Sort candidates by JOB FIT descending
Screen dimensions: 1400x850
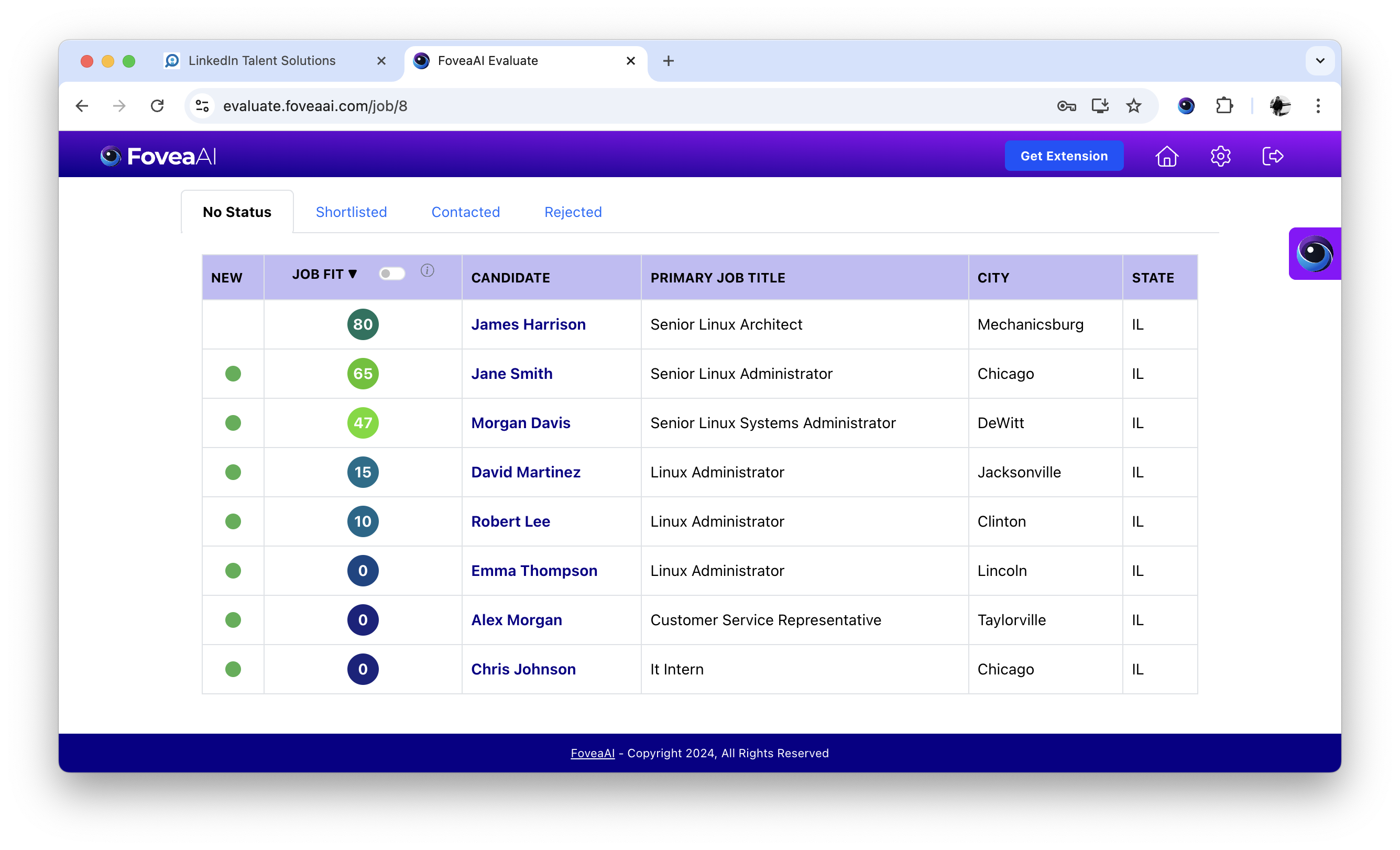(324, 276)
